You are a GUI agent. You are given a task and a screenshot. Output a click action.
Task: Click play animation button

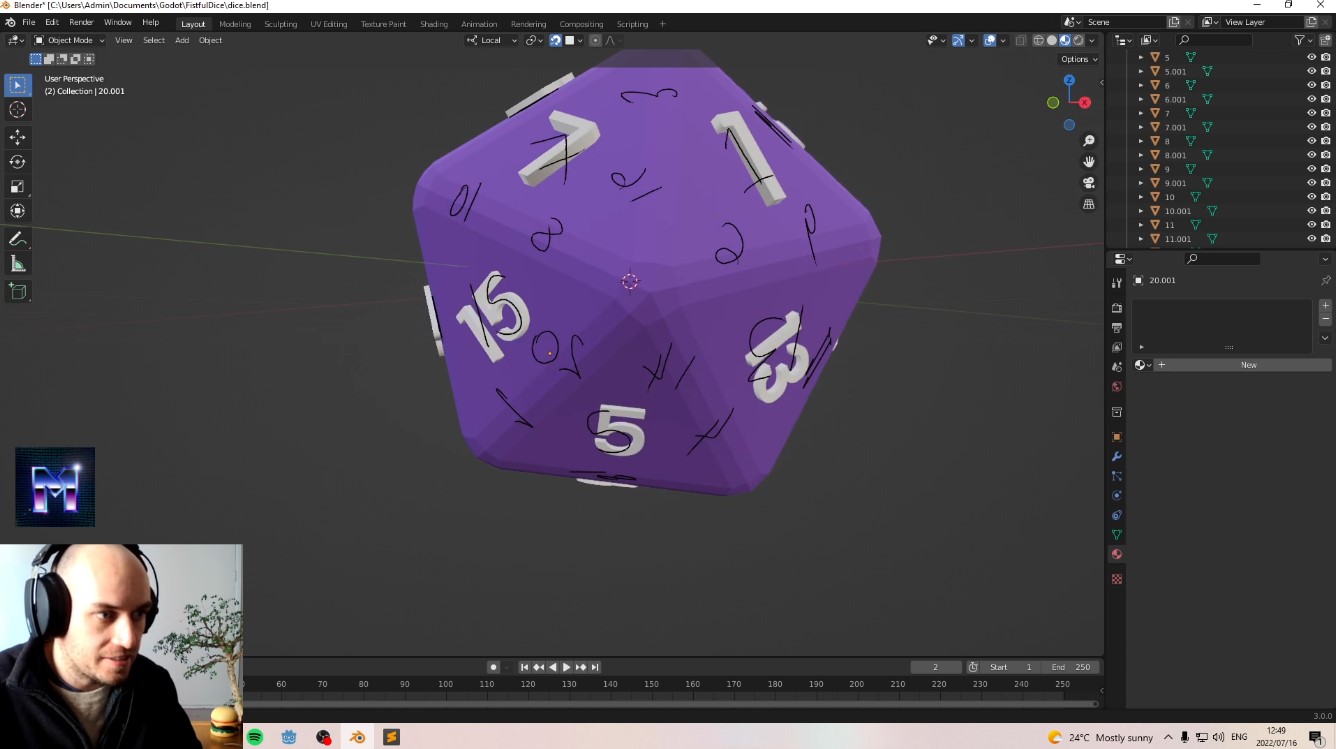click(567, 667)
